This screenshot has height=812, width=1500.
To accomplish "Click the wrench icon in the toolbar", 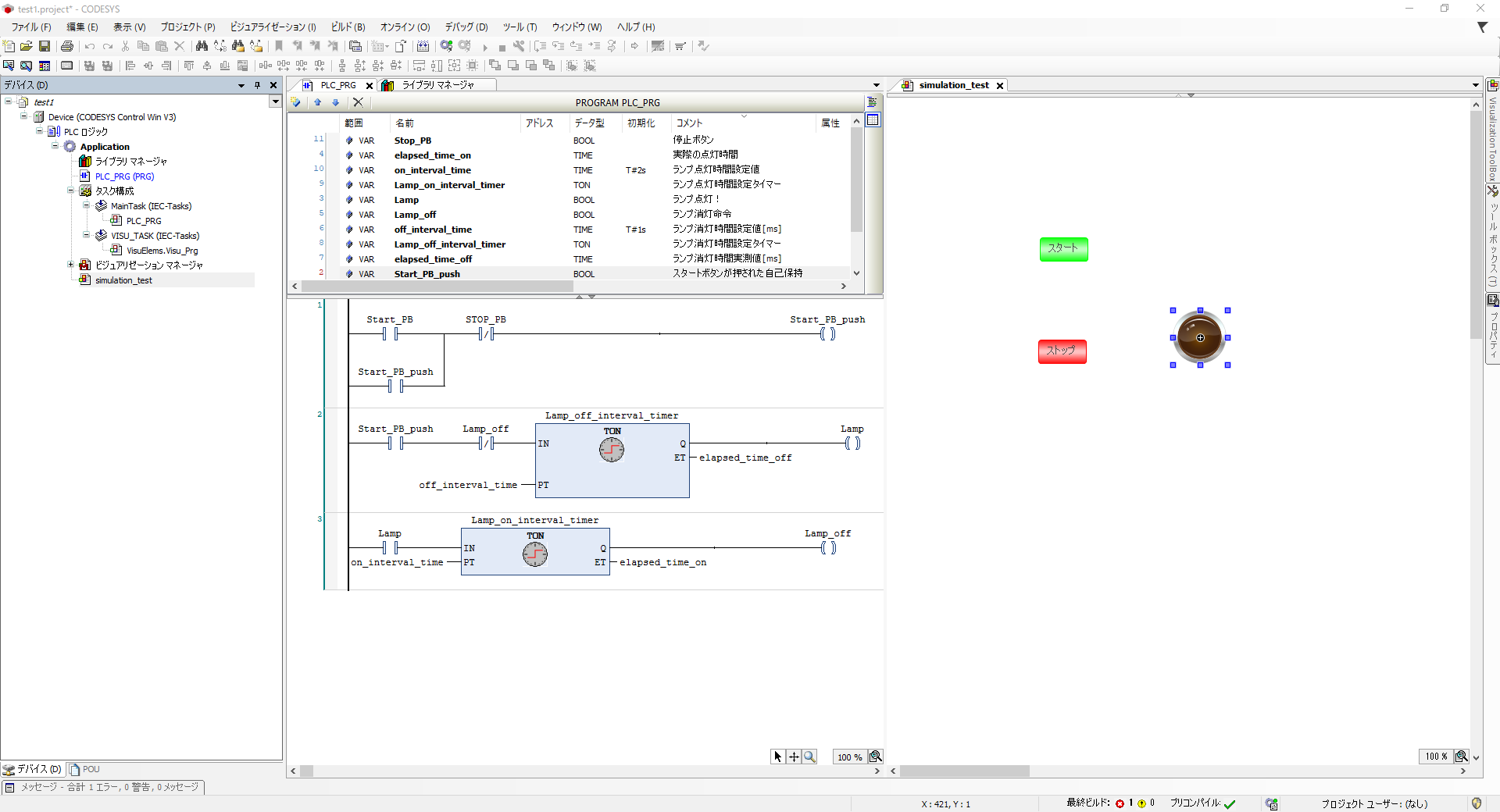I will click(519, 46).
